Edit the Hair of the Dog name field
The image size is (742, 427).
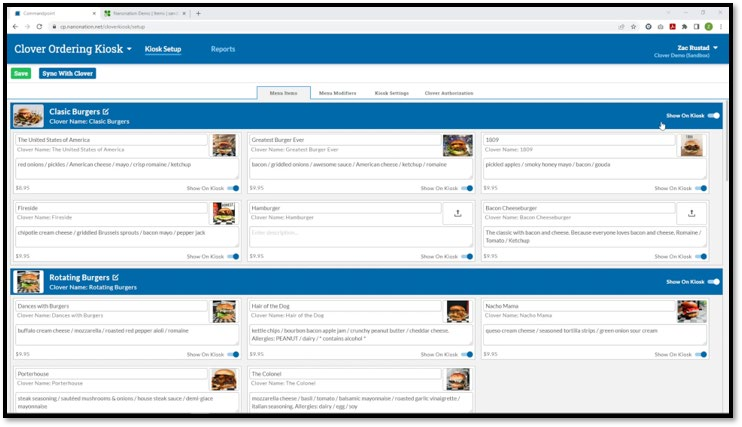click(345, 306)
